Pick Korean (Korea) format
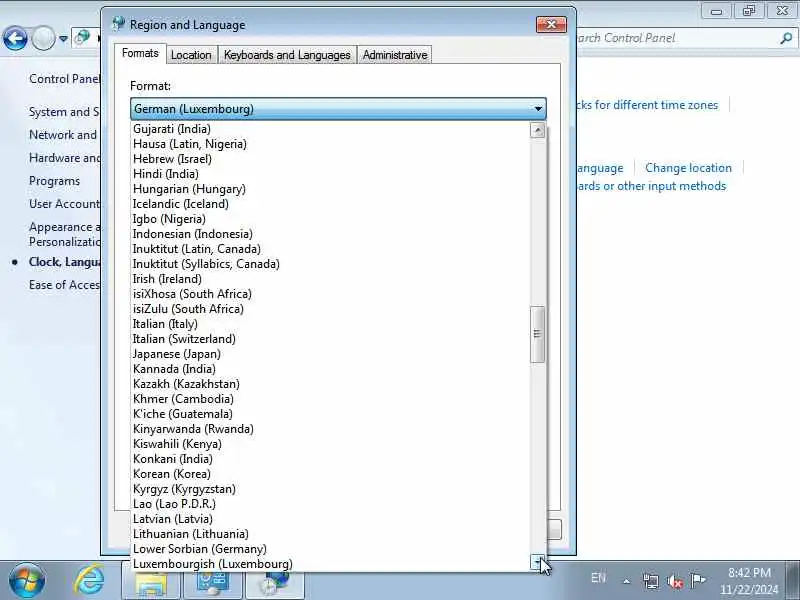800x600 pixels. click(331, 473)
